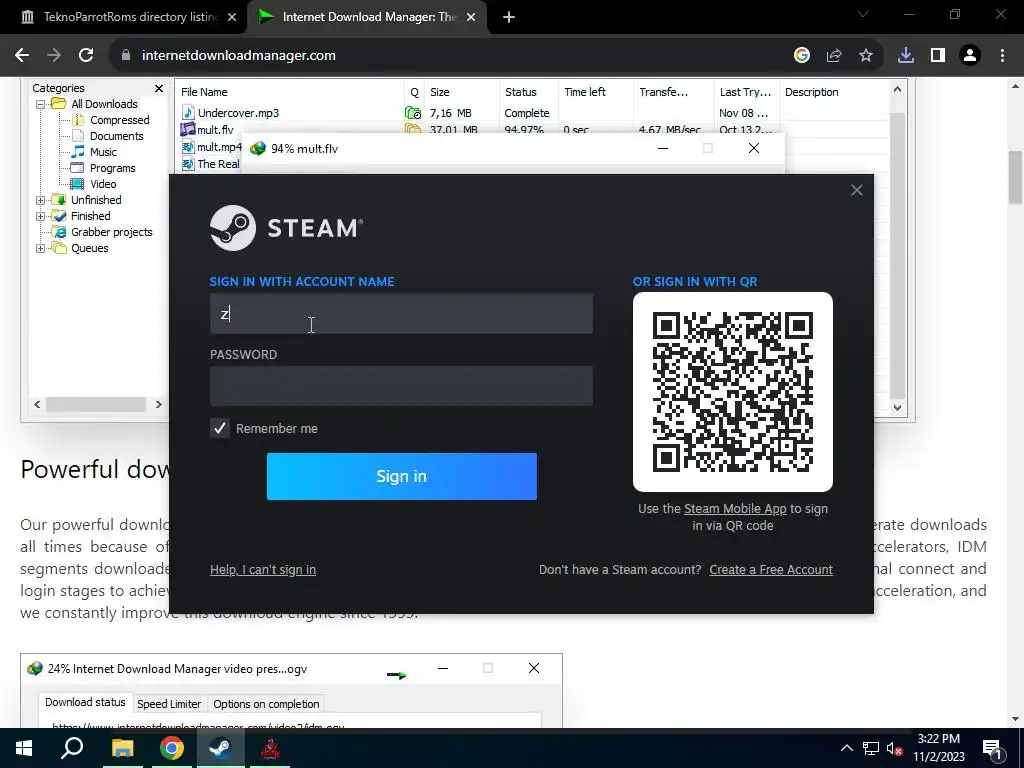Open Chrome from the taskbar
The width and height of the screenshot is (1024, 768).
coord(172,748)
